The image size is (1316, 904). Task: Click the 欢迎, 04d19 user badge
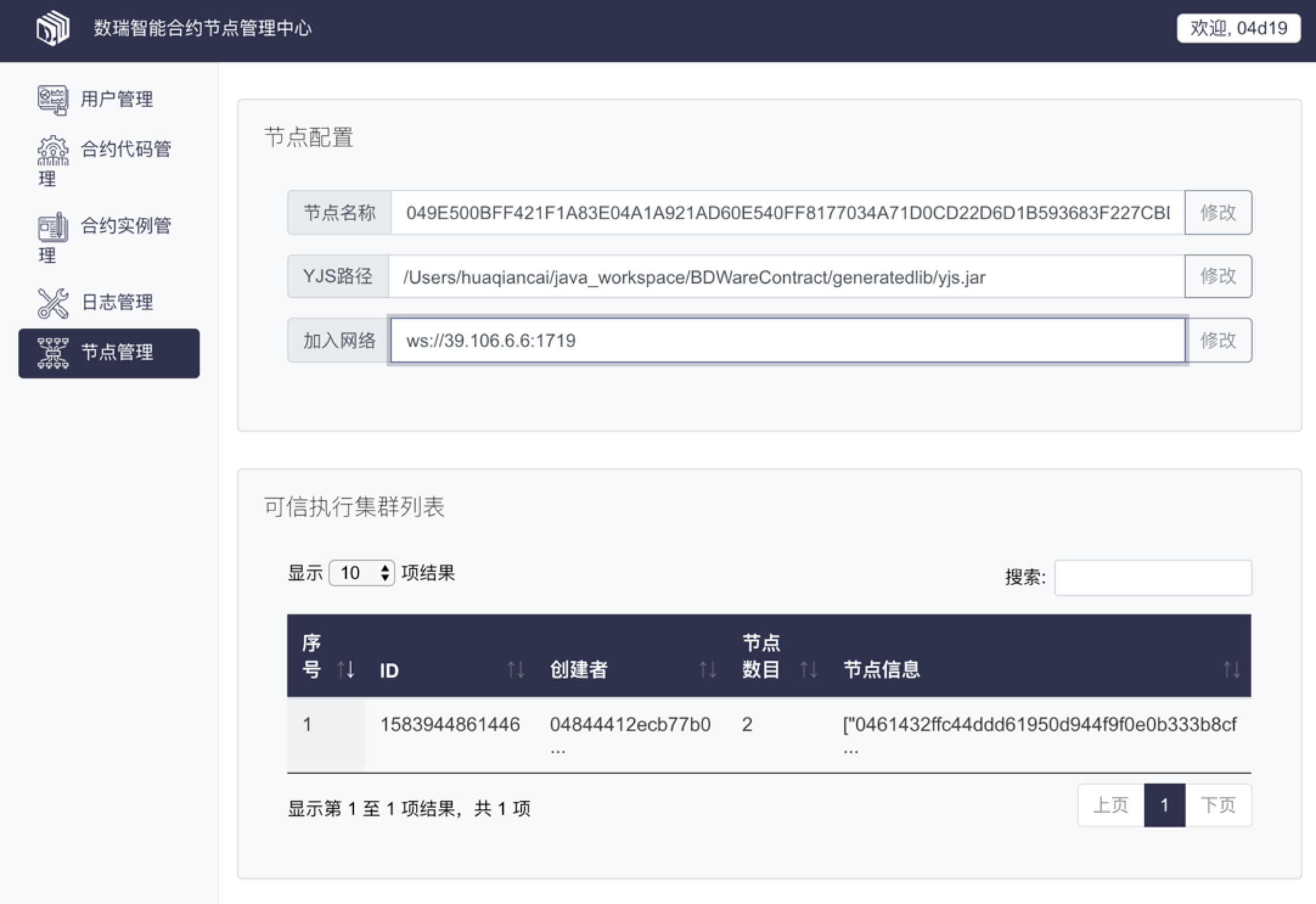tap(1238, 28)
